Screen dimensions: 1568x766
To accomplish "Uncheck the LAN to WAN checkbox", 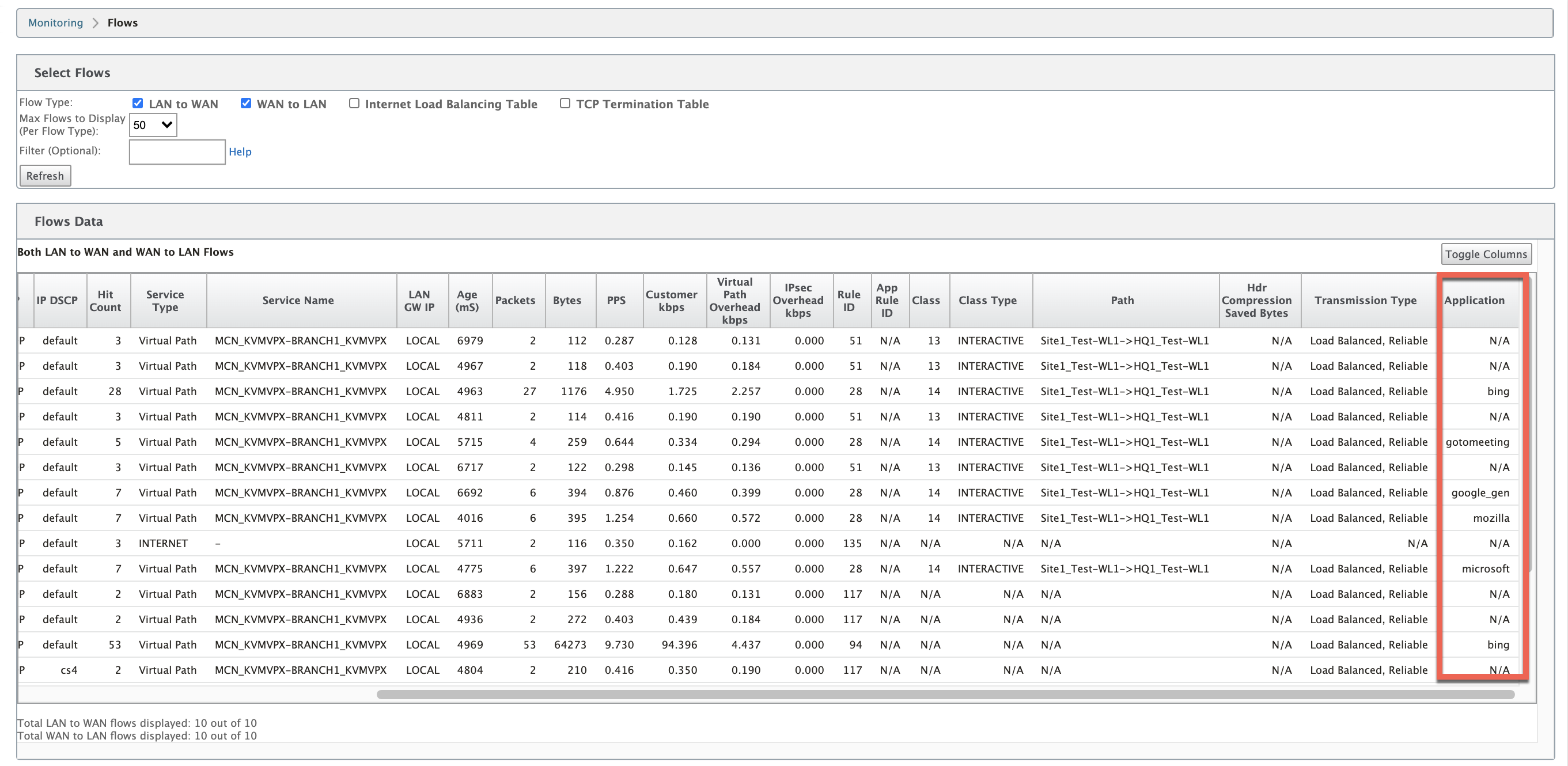I will pyautogui.click(x=138, y=104).
